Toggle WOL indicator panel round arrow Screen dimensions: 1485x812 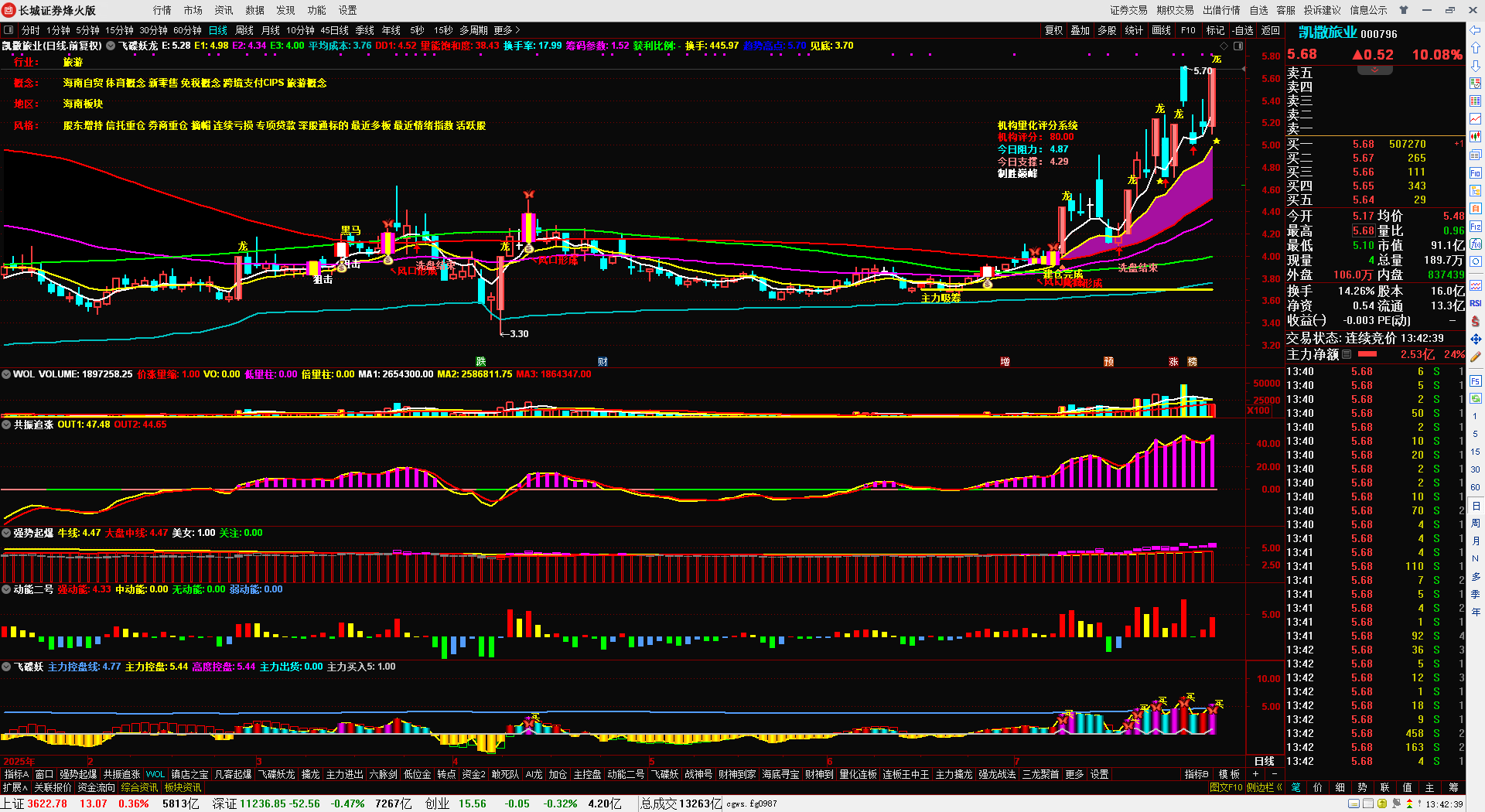click(6, 374)
